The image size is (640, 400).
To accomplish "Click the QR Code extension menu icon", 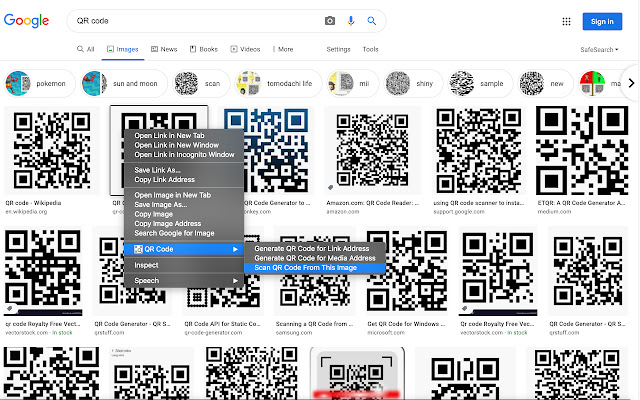I will 138,249.
